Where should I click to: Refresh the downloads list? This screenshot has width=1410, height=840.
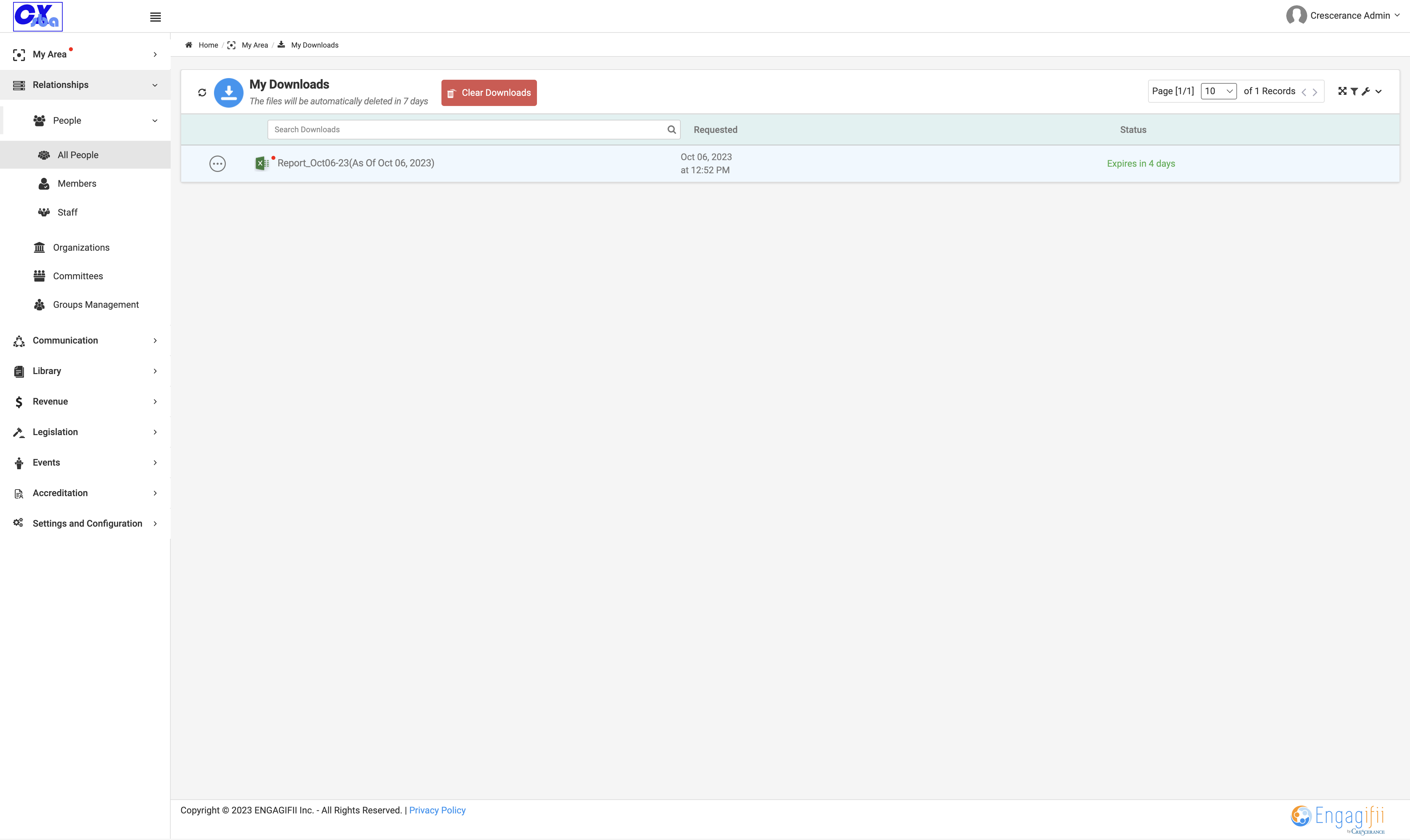click(202, 92)
